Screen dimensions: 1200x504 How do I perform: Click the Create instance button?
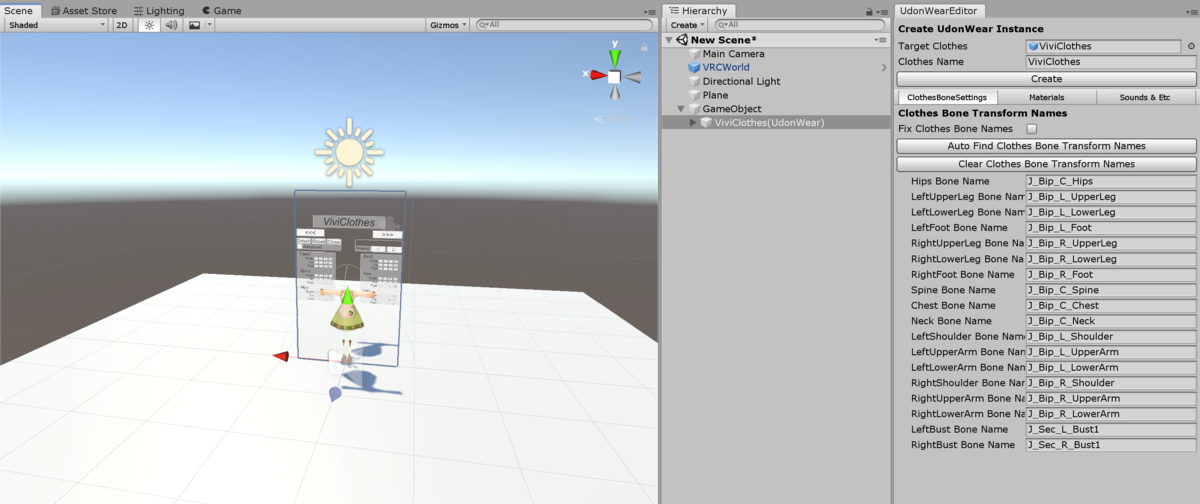coord(1046,78)
